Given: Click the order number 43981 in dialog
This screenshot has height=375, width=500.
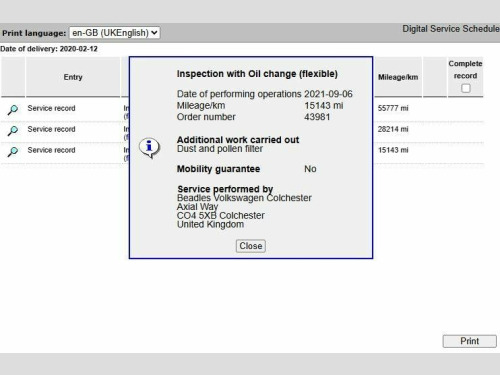Looking at the screenshot, I should [317, 117].
